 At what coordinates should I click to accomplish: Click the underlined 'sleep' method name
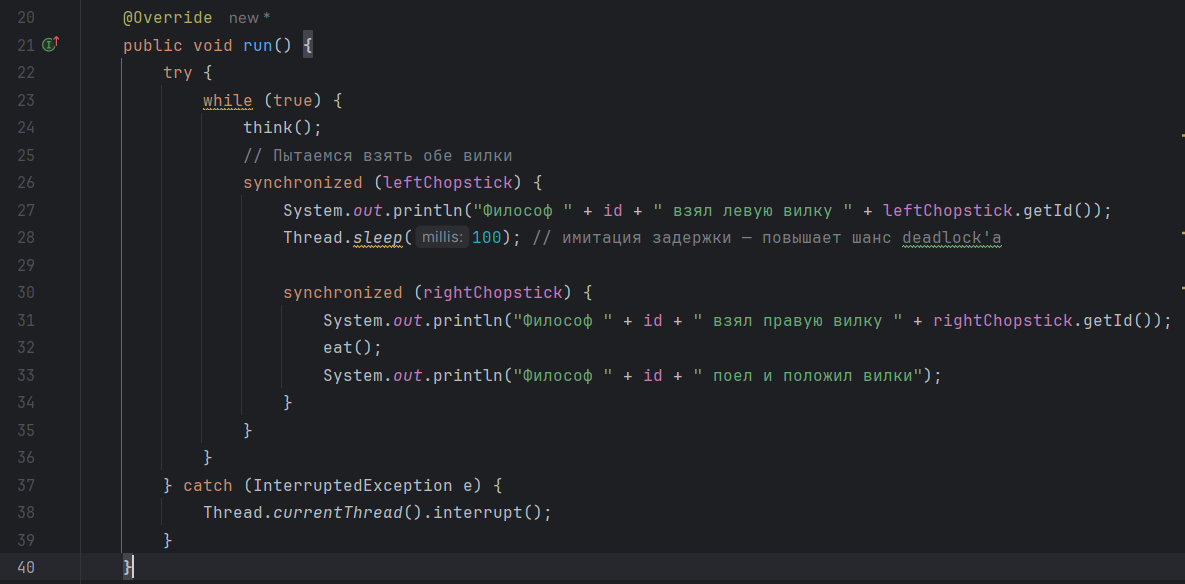(378, 238)
